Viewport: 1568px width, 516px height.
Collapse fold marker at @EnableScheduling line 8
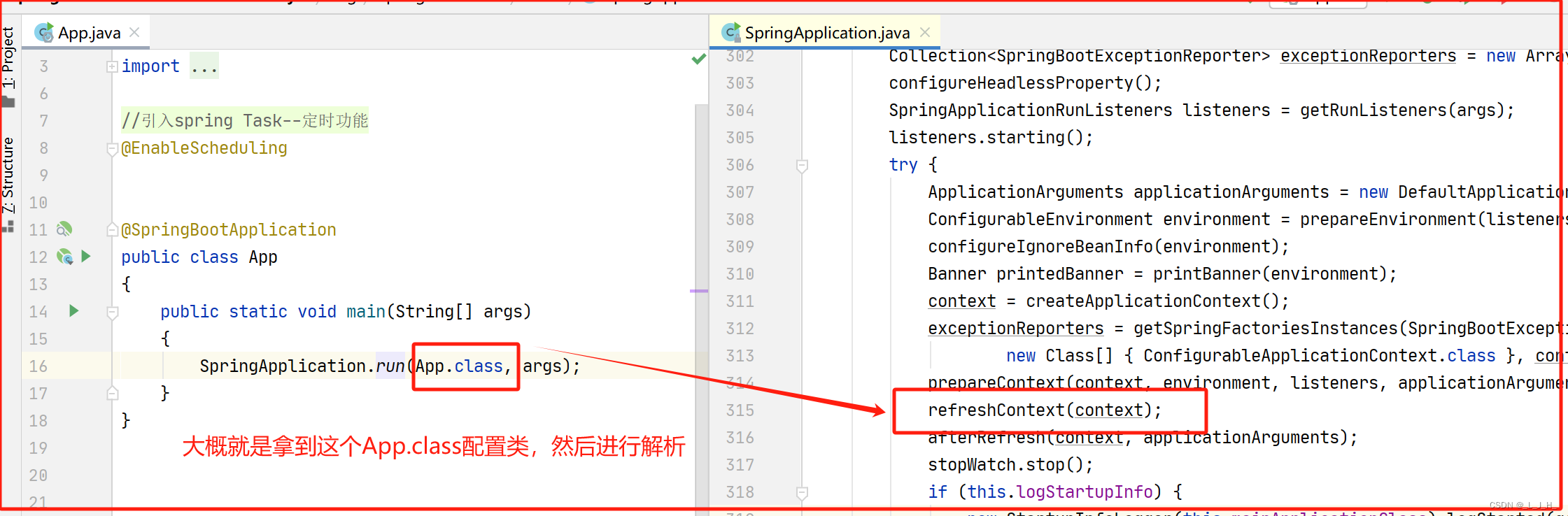112,149
